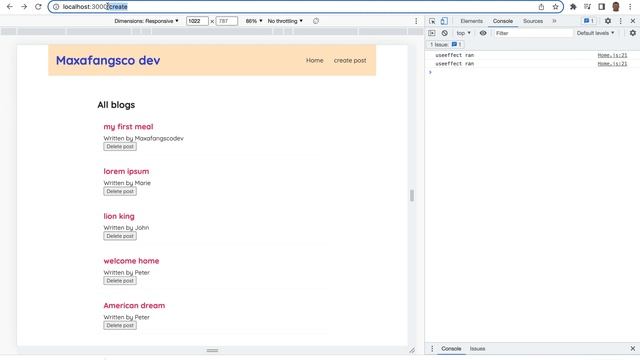The image size is (640, 360).
Task: Show more DevTools tabs
Action: (x=554, y=21)
